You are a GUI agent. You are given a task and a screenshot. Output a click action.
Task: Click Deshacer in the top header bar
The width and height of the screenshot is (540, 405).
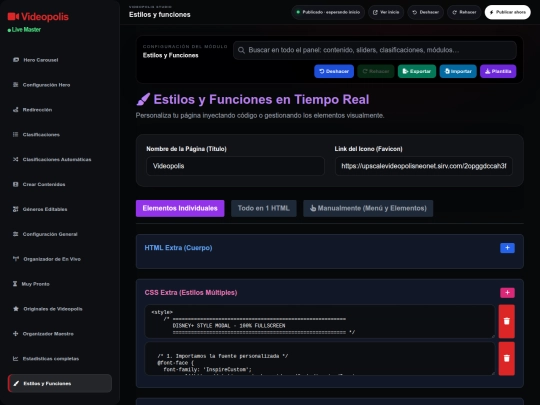[x=425, y=12]
